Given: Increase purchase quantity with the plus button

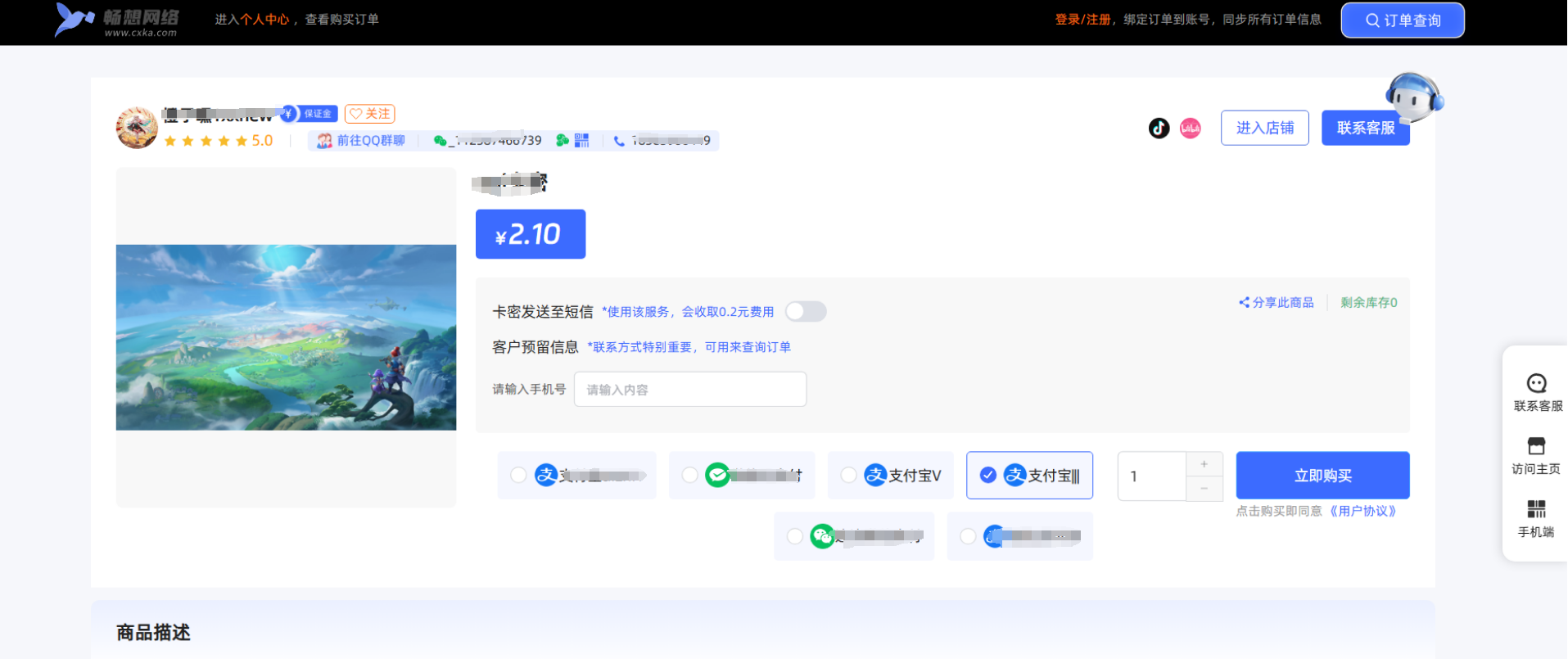Looking at the screenshot, I should point(1204,464).
